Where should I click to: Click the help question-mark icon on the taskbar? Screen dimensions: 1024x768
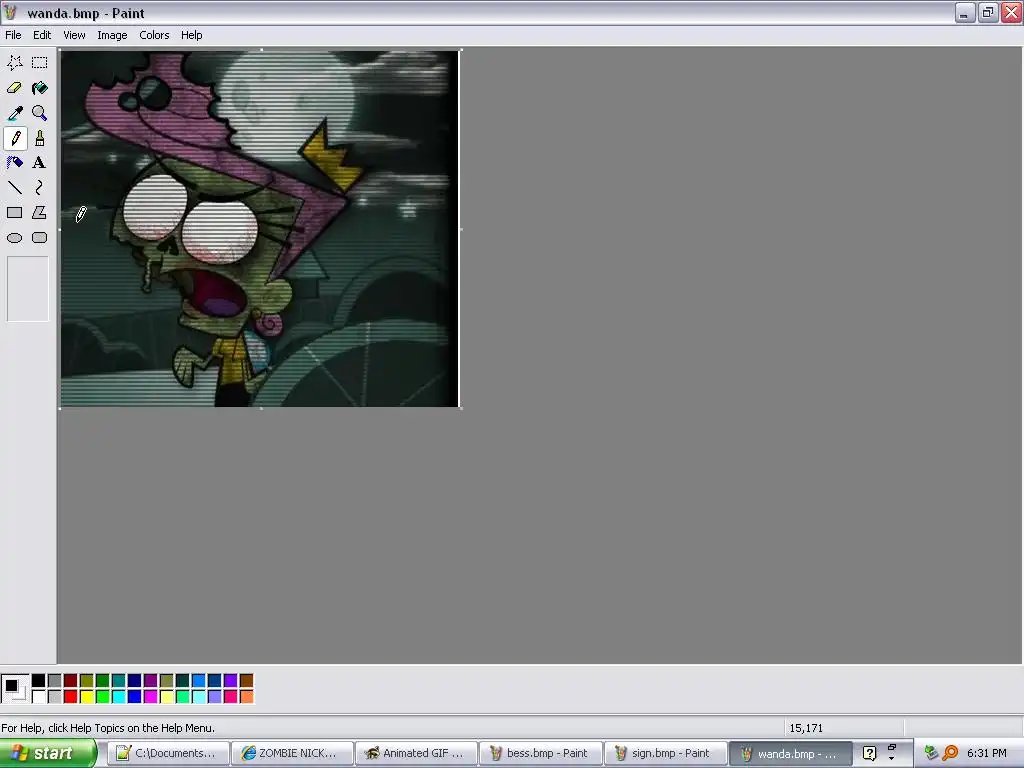pyautogui.click(x=869, y=753)
